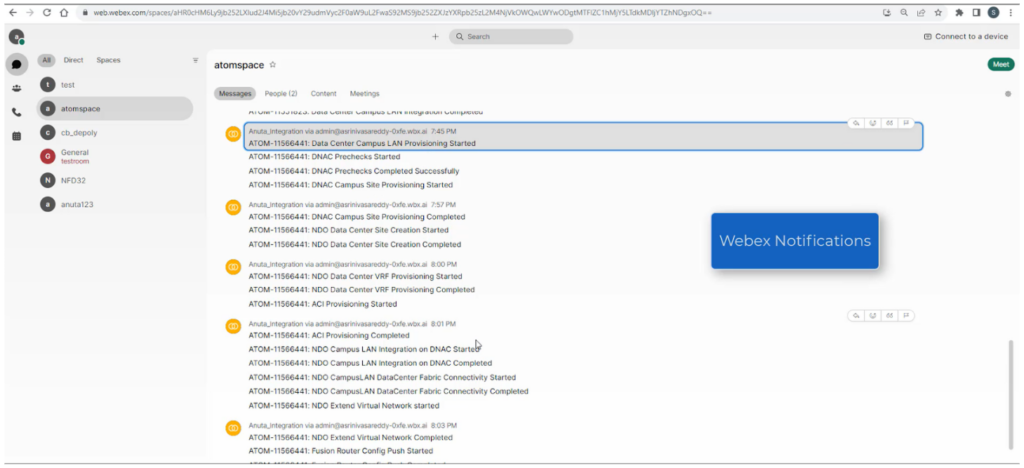The image size is (1024, 468).
Task: Click the plus icon beside the search bar
Action: tap(436, 37)
